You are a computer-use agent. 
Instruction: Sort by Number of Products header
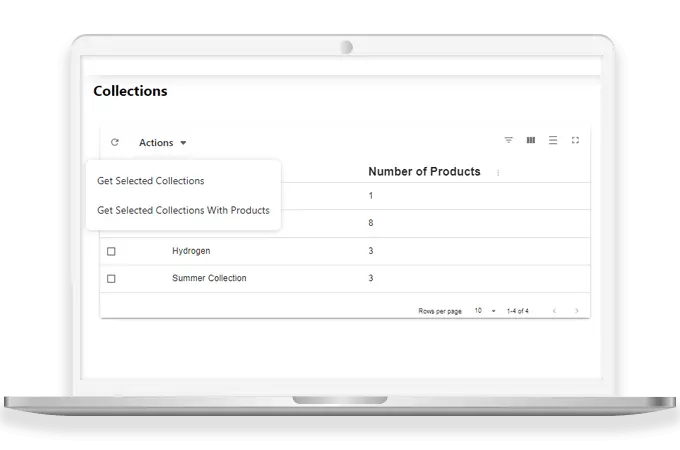(424, 171)
